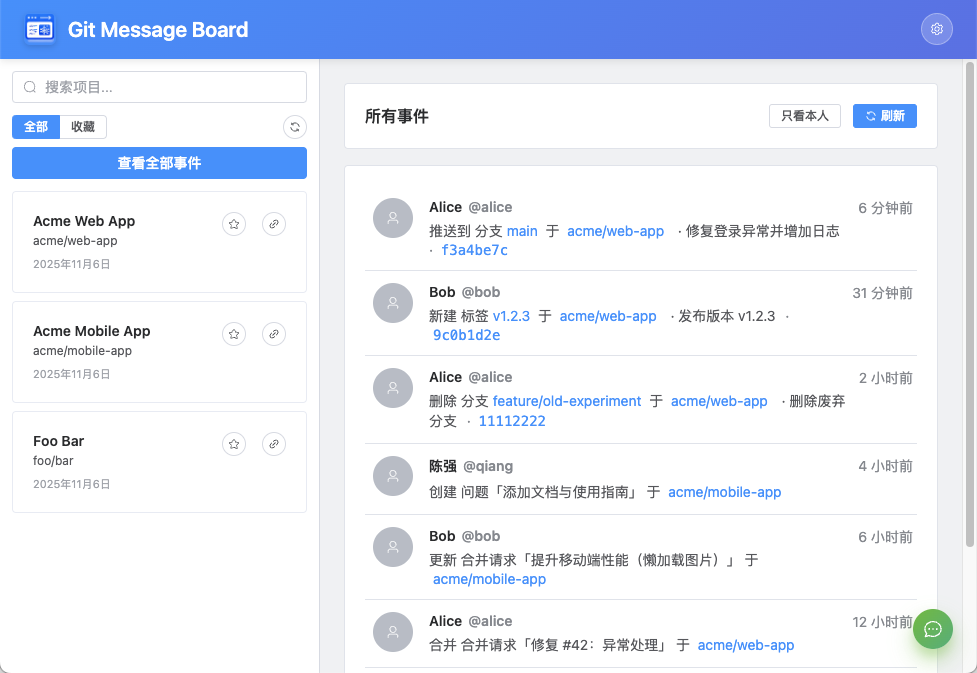Favorite the Acme Mobile App project

point(234,334)
